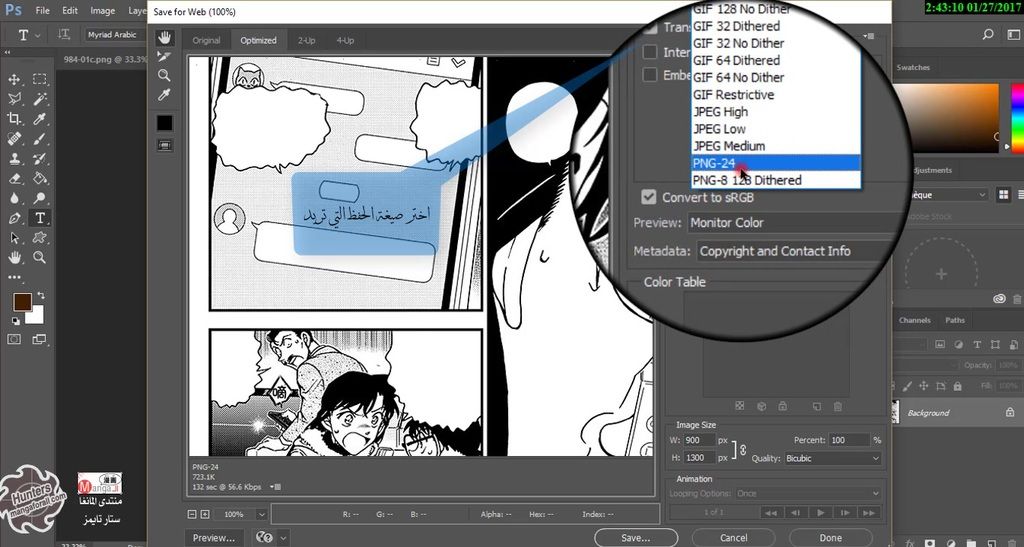Select the Path Selection tool

pyautogui.click(x=14, y=238)
